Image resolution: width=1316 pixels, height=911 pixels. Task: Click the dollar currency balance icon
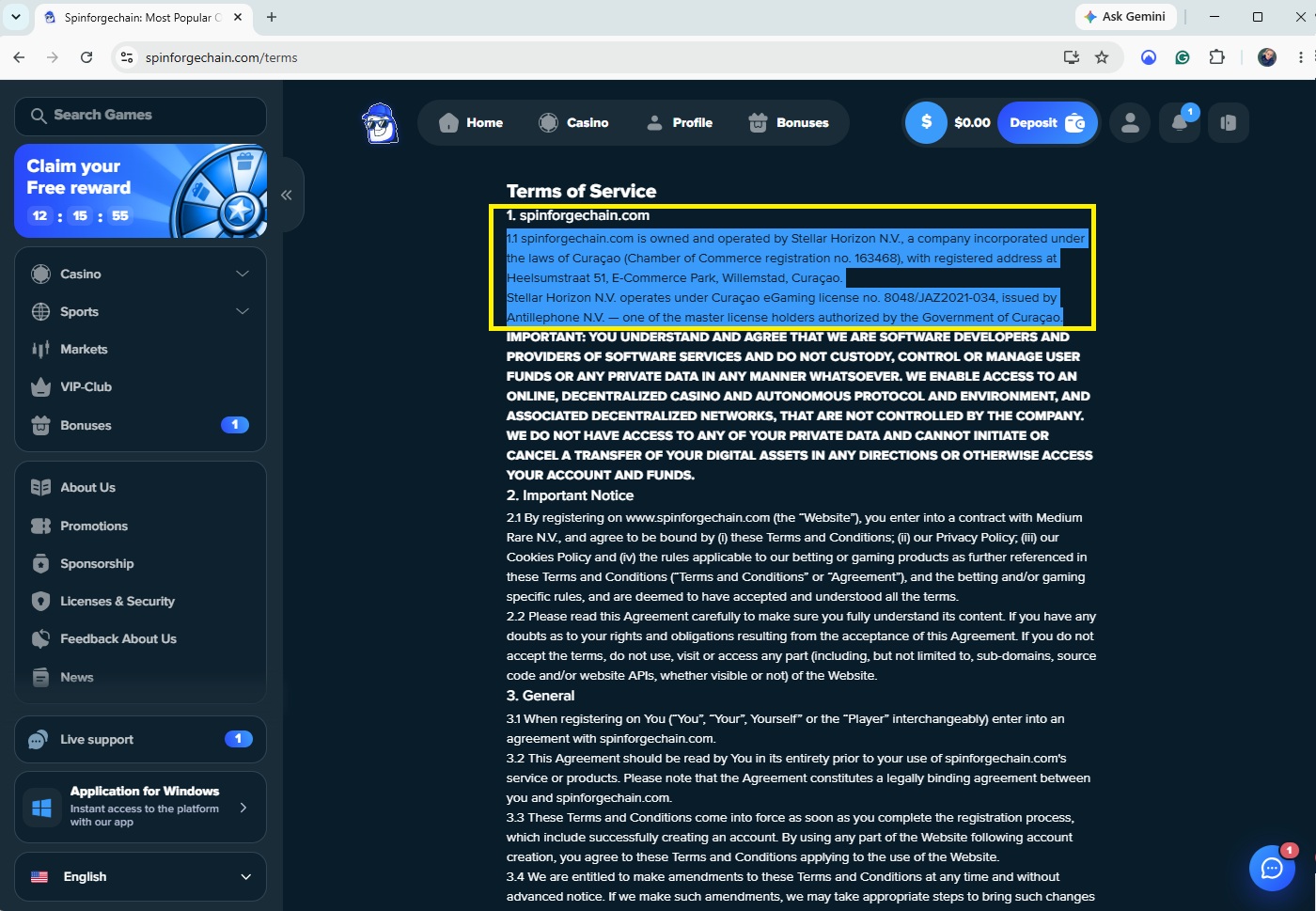pyautogui.click(x=926, y=123)
